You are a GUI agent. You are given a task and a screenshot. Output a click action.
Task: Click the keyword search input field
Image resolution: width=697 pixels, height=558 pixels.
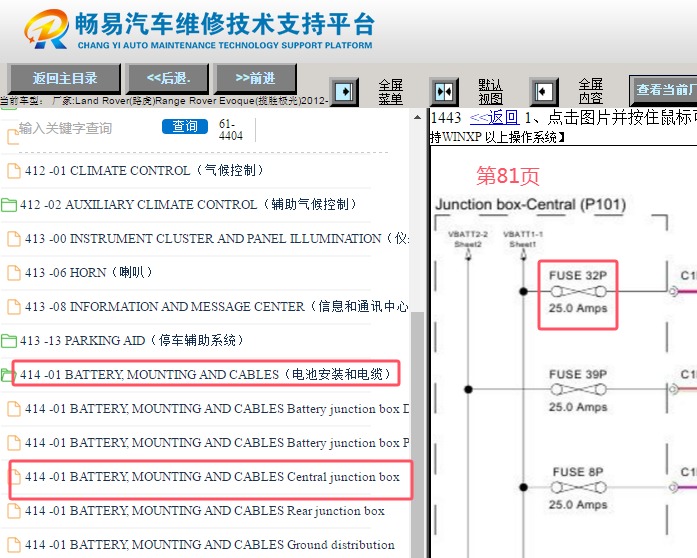click(87, 128)
